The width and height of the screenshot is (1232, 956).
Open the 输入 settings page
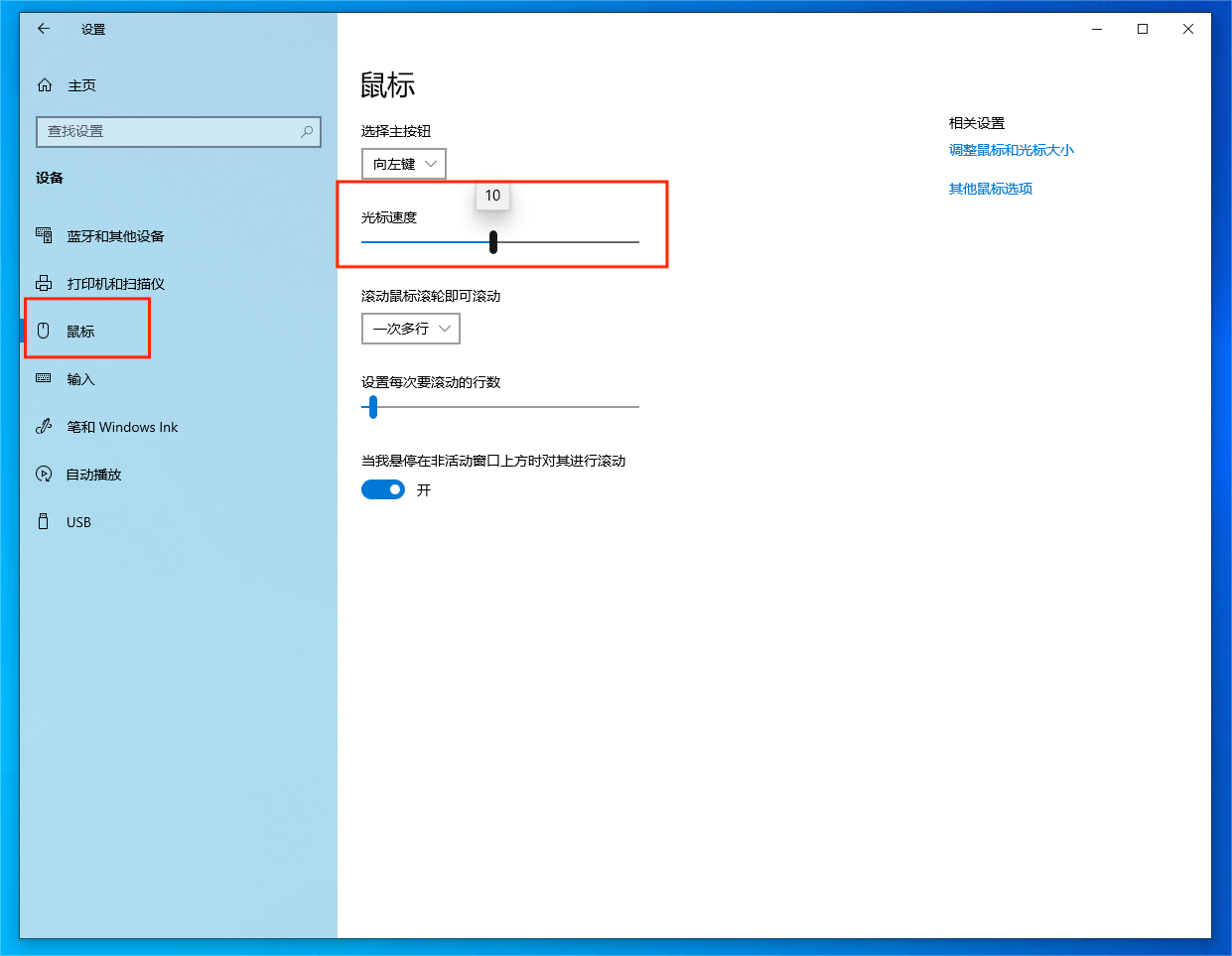(80, 379)
